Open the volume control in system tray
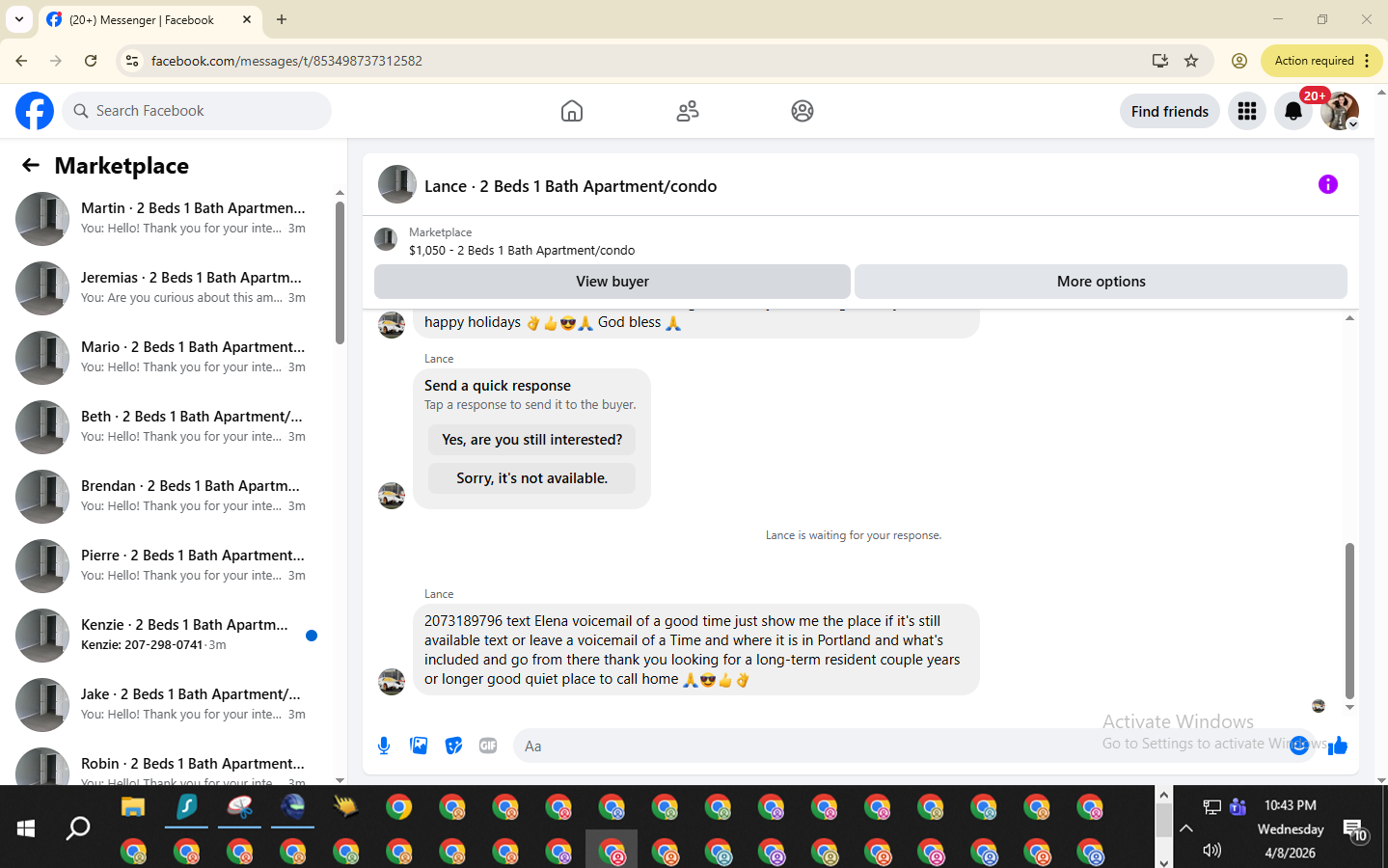 click(1212, 850)
